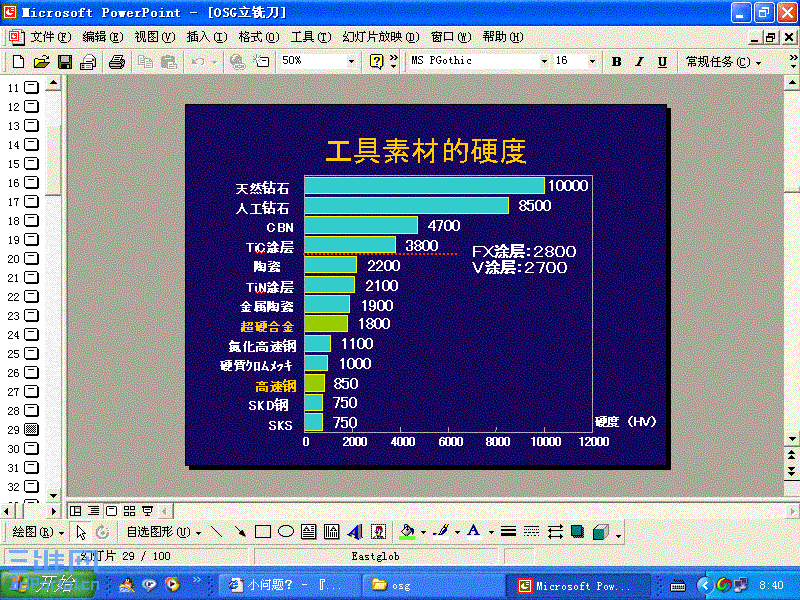
Task: Open the 编辑 Edit menu
Action: coord(103,37)
